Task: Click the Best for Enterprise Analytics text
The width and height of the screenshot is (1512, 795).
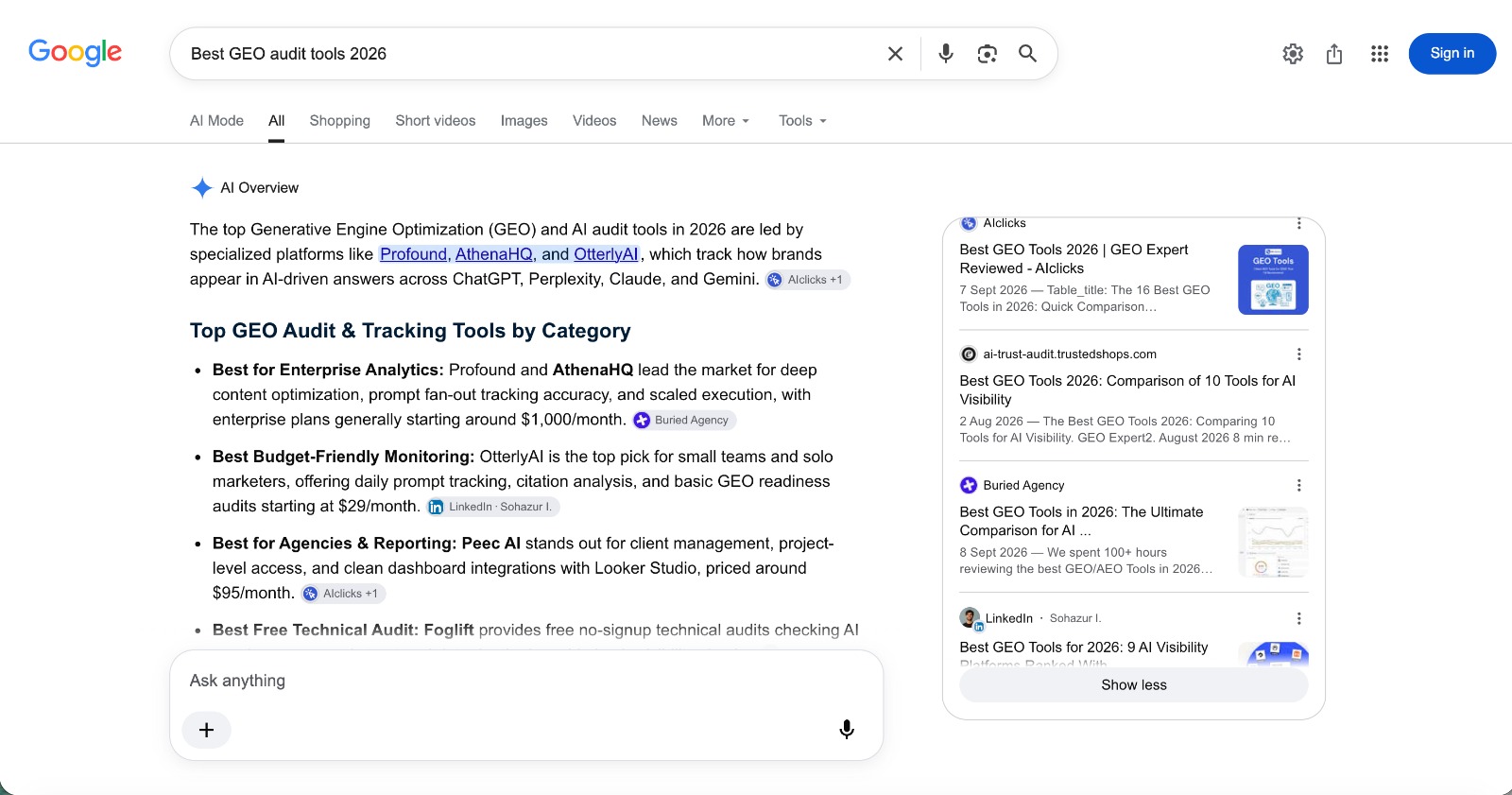Action: pyautogui.click(x=328, y=370)
